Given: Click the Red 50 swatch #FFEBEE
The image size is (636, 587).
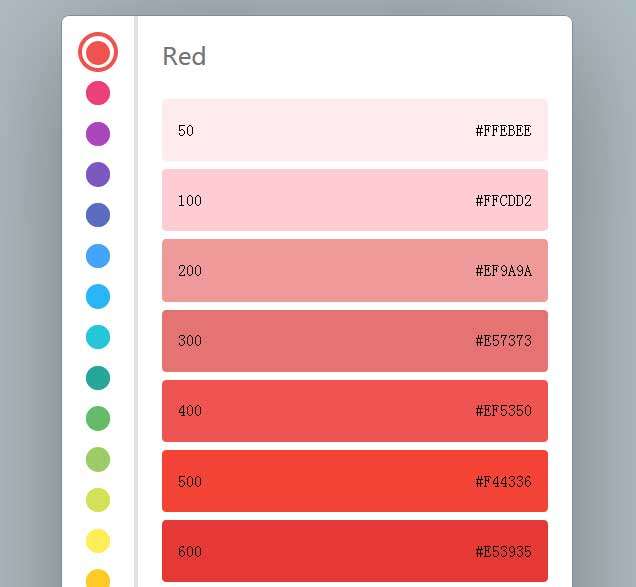Looking at the screenshot, I should click(x=354, y=130).
